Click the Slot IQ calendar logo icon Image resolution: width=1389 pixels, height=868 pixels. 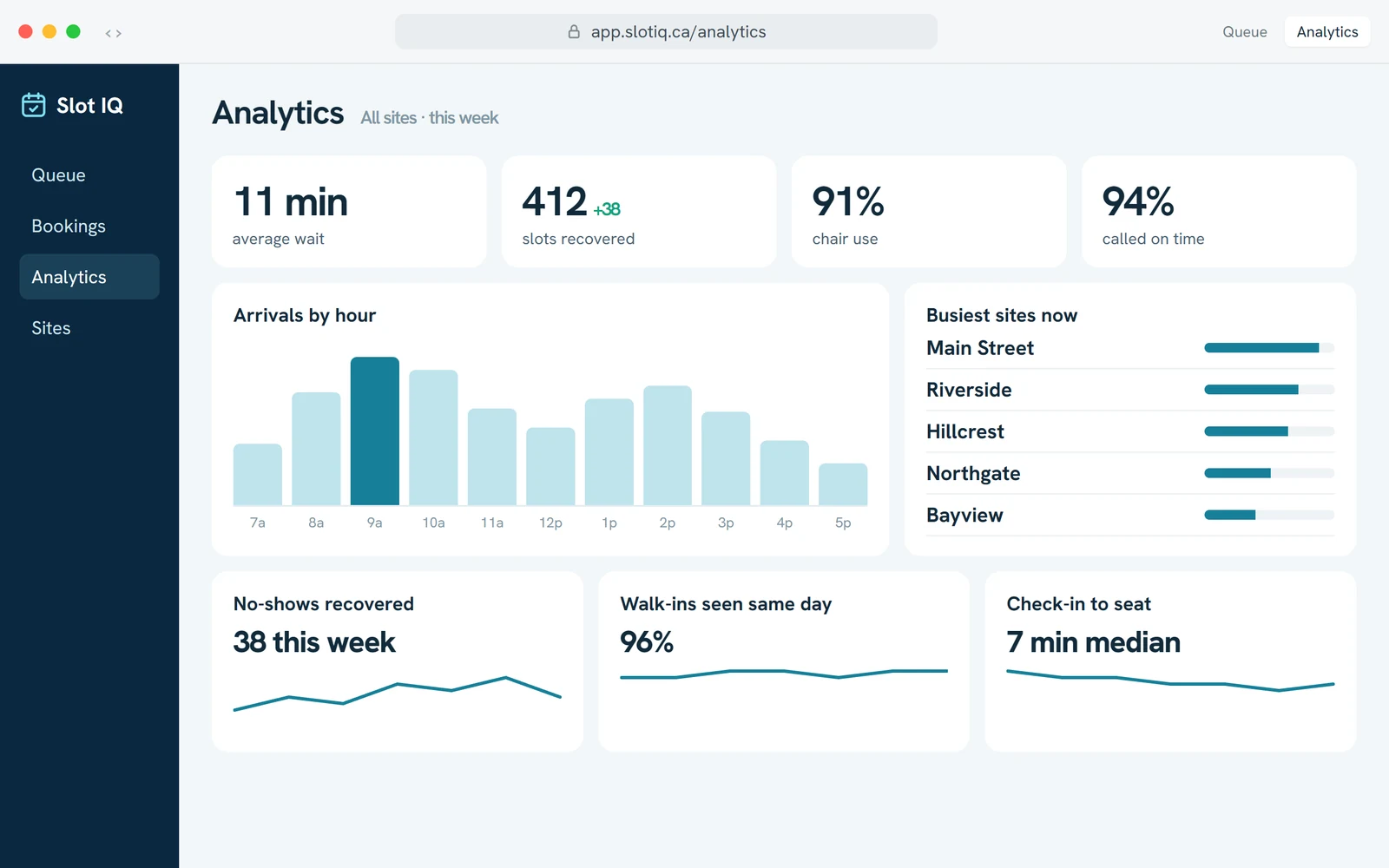(34, 105)
